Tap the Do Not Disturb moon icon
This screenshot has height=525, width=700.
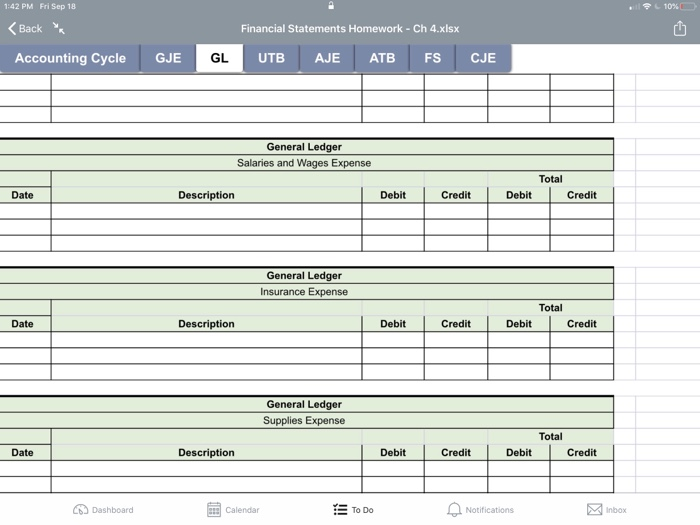[x=657, y=6]
